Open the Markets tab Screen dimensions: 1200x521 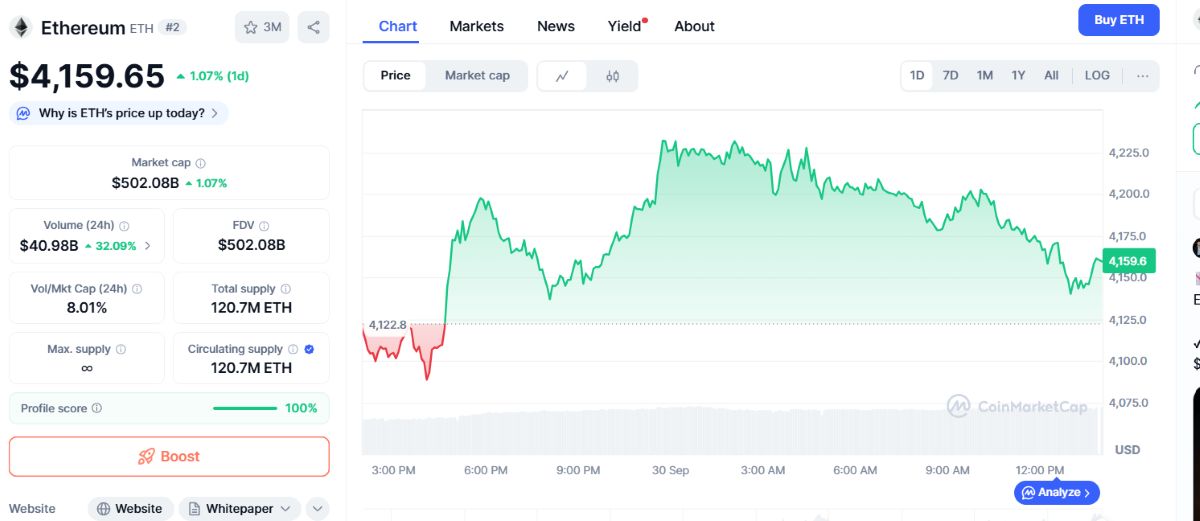[476, 26]
